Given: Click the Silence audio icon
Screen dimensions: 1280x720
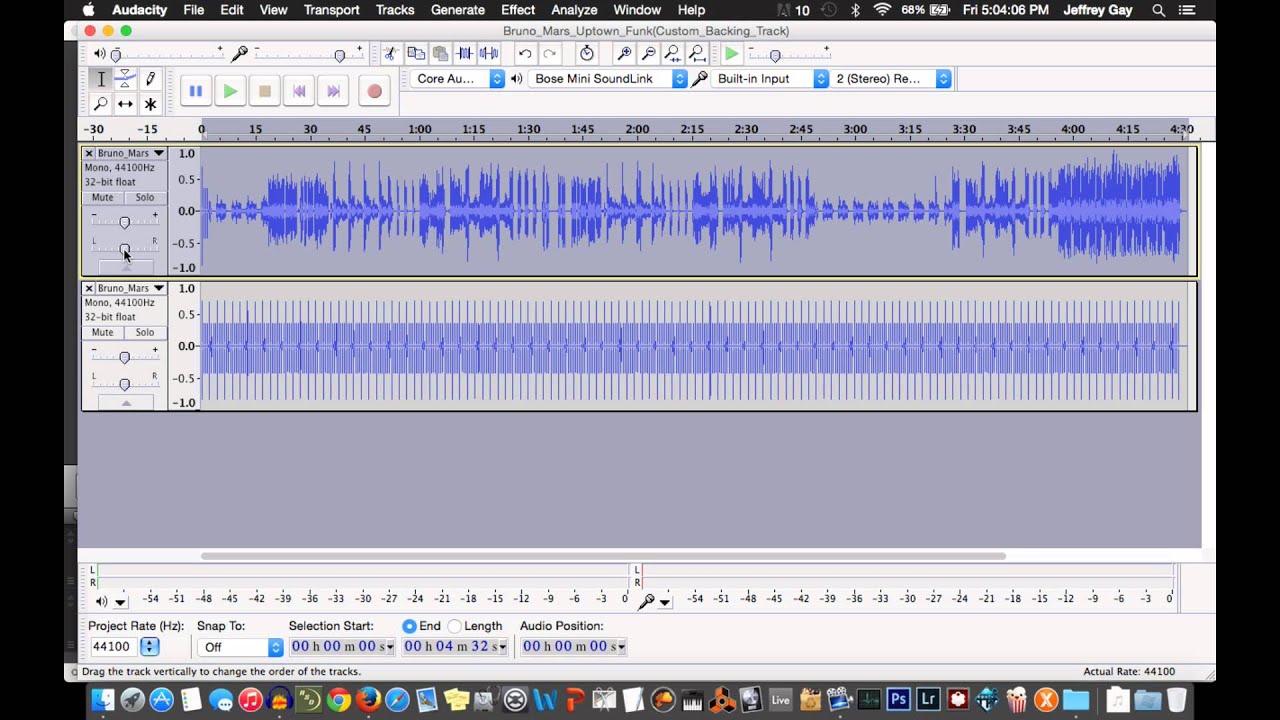Looking at the screenshot, I should 489,54.
